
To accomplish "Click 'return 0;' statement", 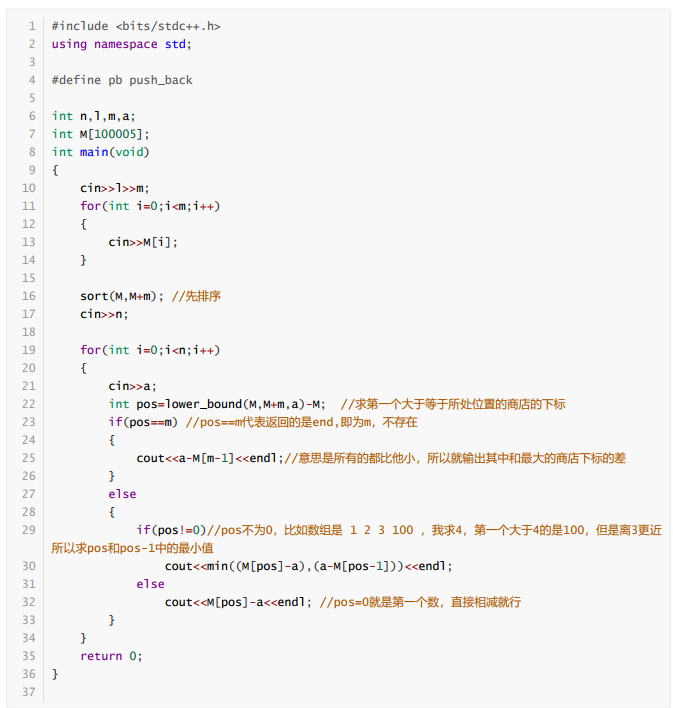I will (111, 656).
